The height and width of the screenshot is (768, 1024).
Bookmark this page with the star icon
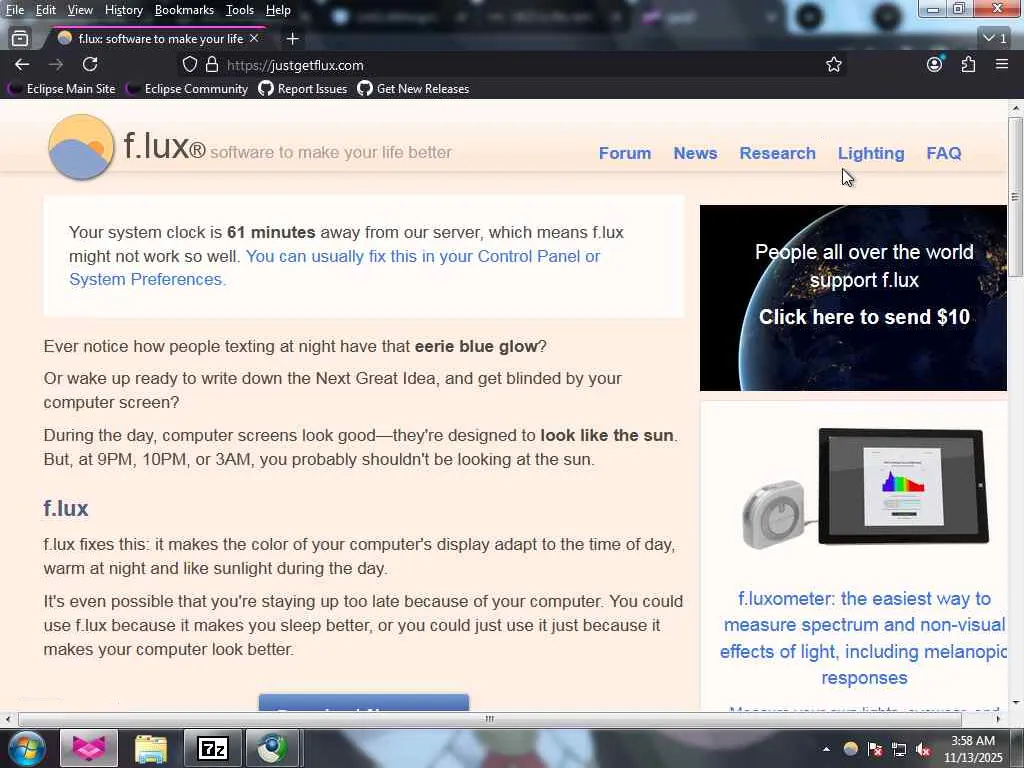coord(833,65)
